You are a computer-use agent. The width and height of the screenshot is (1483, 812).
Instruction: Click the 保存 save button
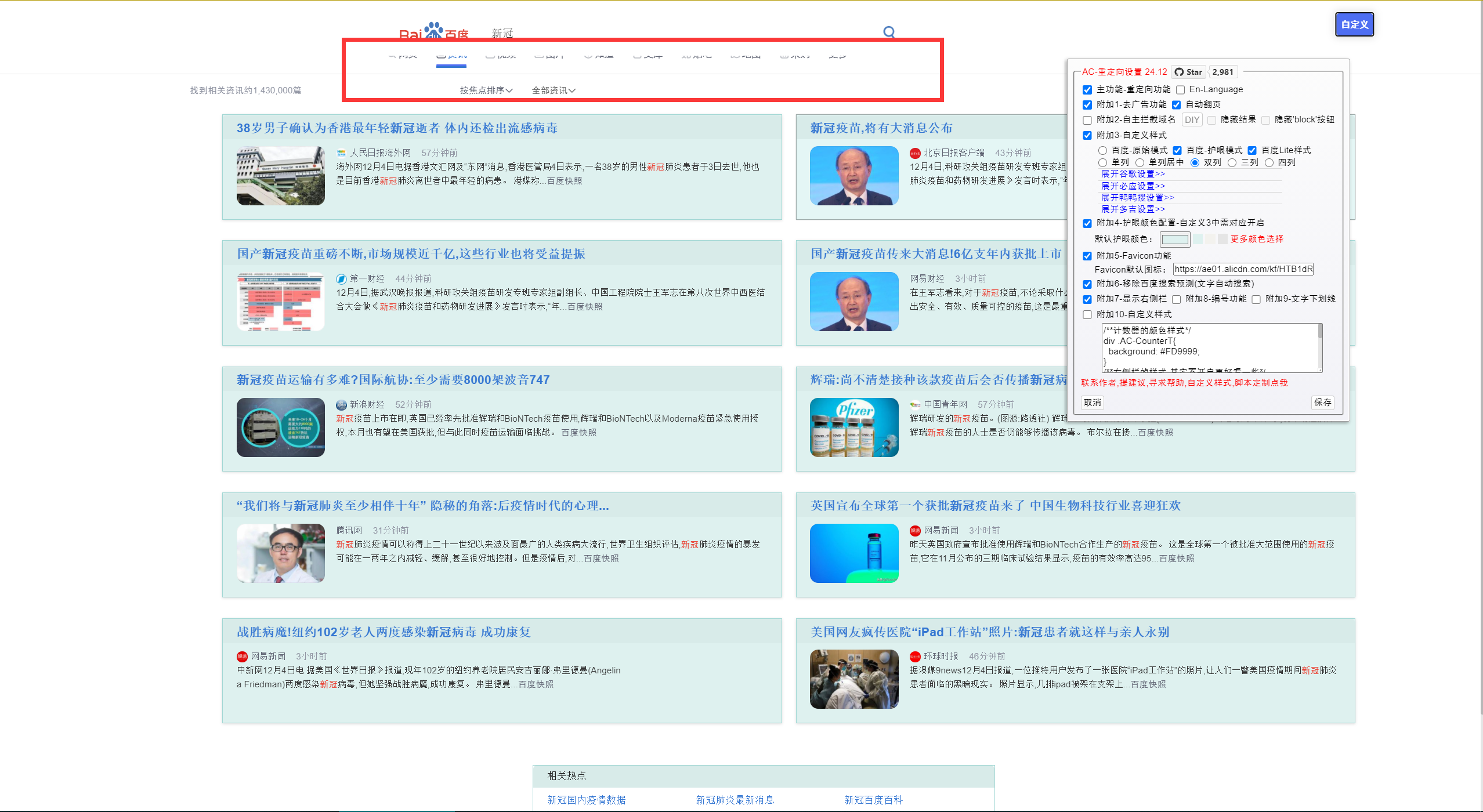click(x=1323, y=403)
